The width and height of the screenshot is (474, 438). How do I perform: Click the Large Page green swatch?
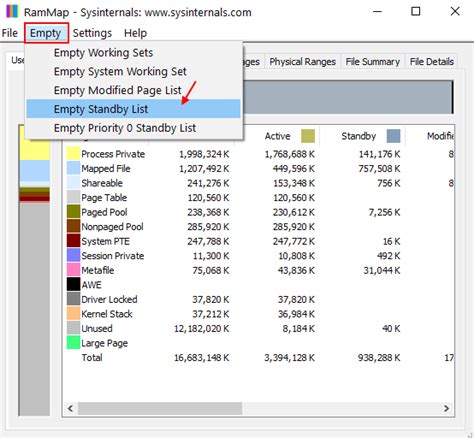pos(73,343)
